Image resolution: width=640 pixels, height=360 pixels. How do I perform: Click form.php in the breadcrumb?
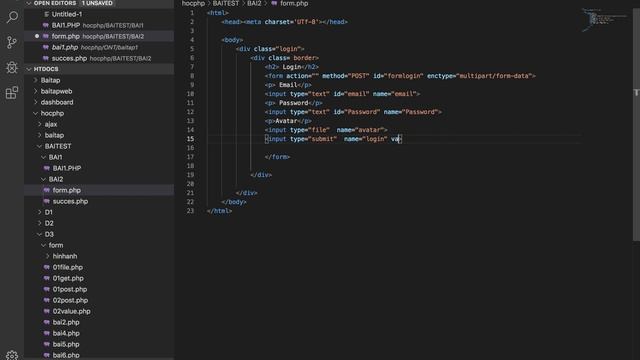coord(294,3)
